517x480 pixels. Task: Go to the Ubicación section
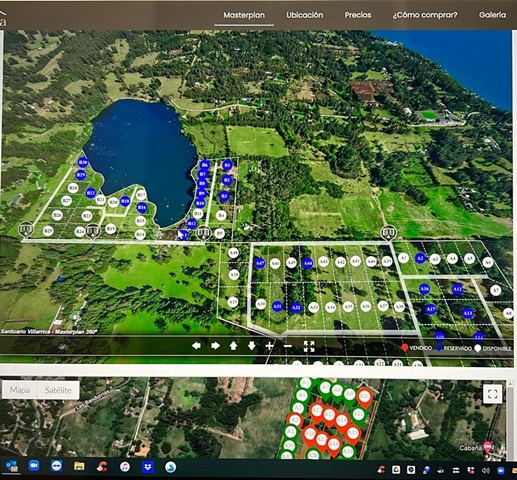tap(305, 15)
